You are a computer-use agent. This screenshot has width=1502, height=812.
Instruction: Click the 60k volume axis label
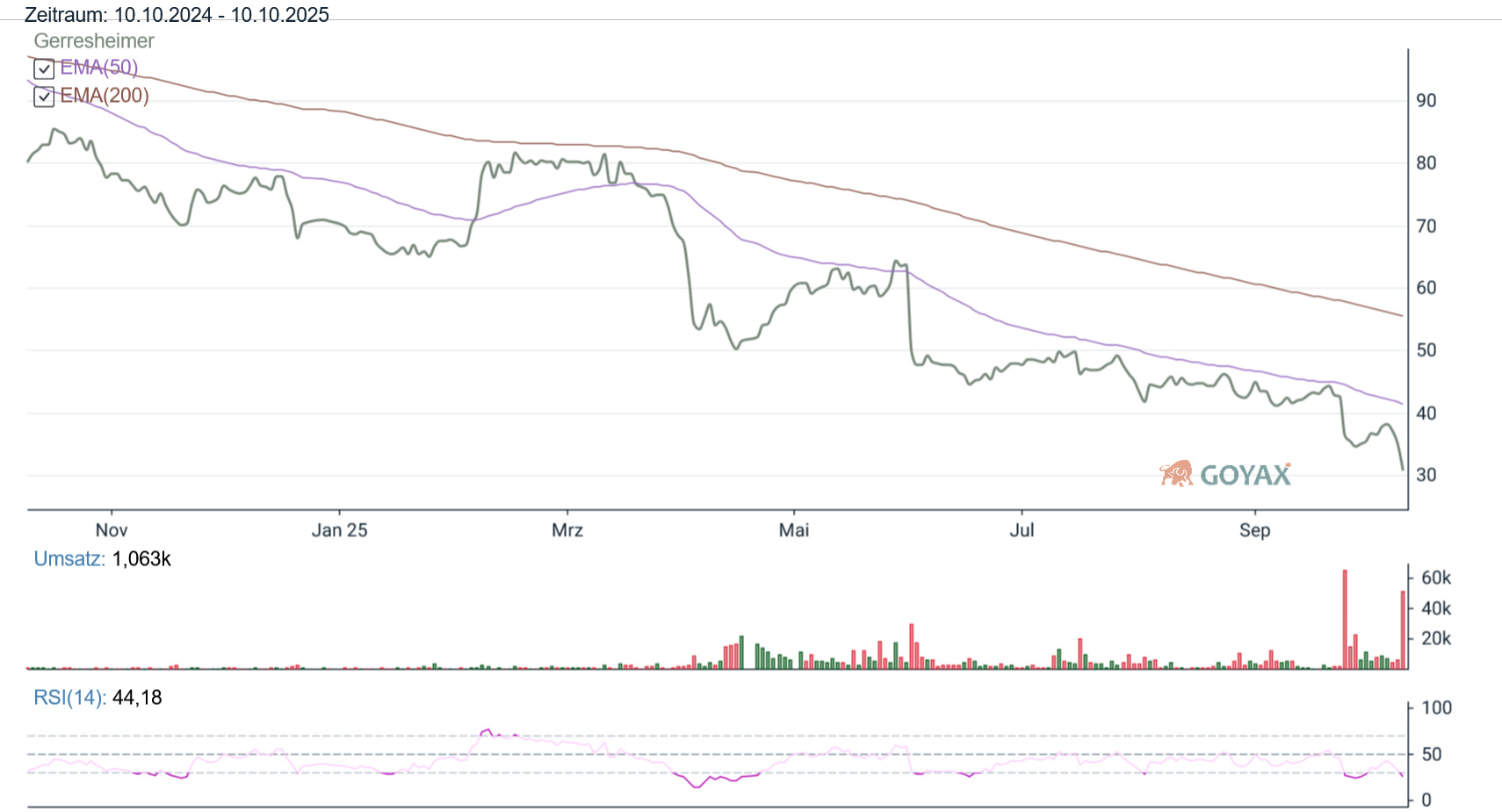[1436, 578]
